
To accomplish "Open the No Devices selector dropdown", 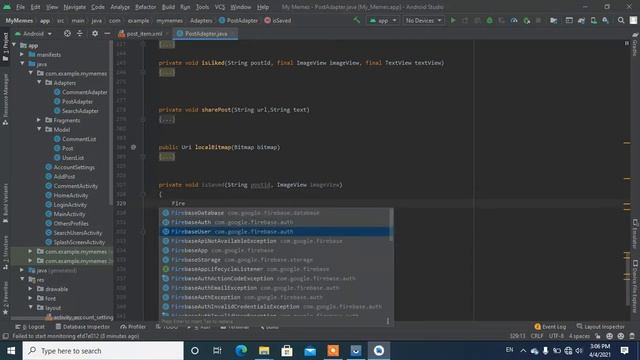I will [423, 20].
